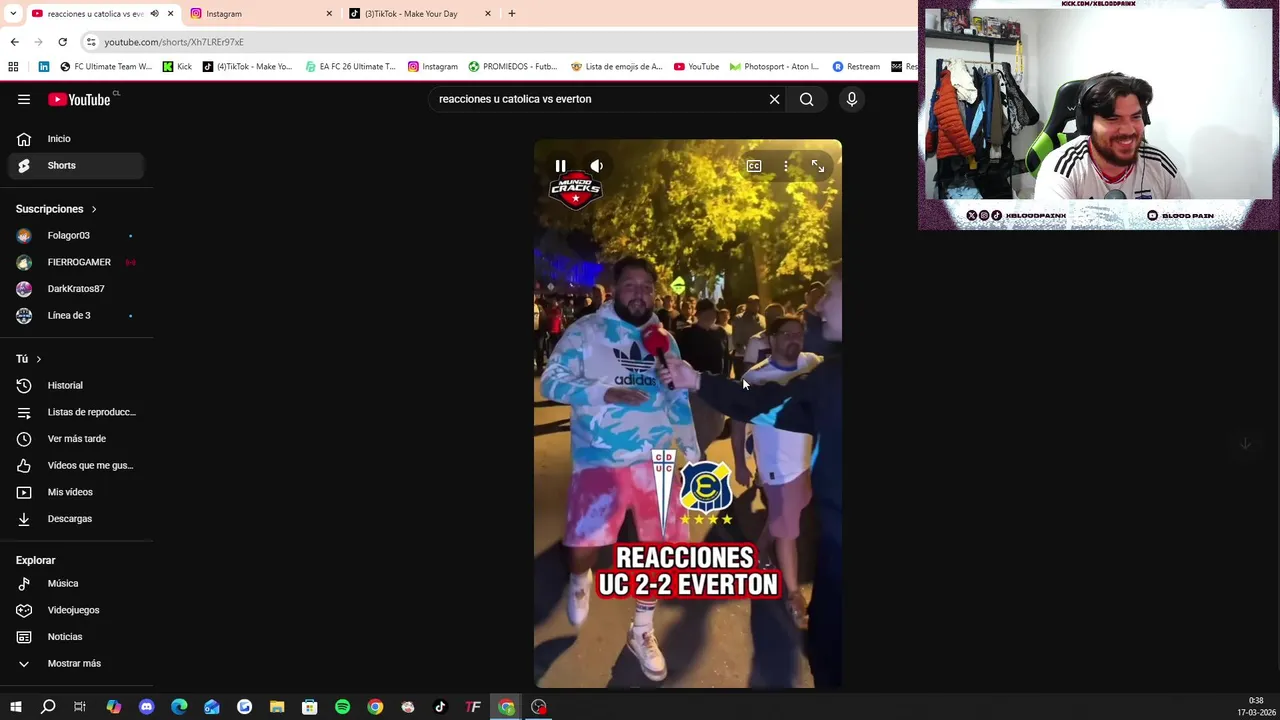Open the Windows Start menu
Screen dimensions: 1280x720
pos(15,707)
